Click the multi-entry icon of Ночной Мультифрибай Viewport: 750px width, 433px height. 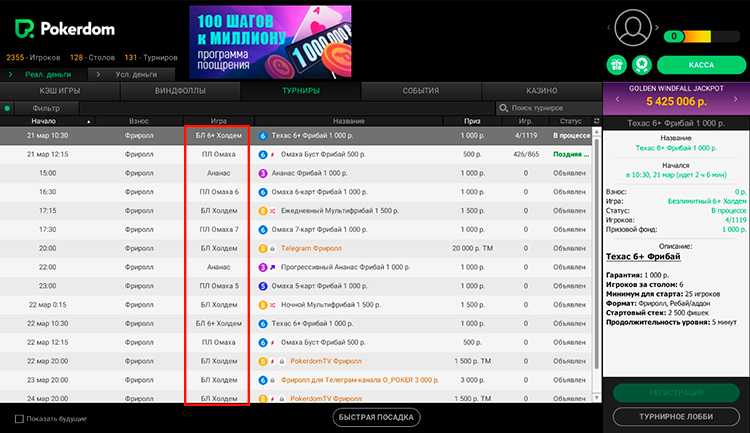273,305
